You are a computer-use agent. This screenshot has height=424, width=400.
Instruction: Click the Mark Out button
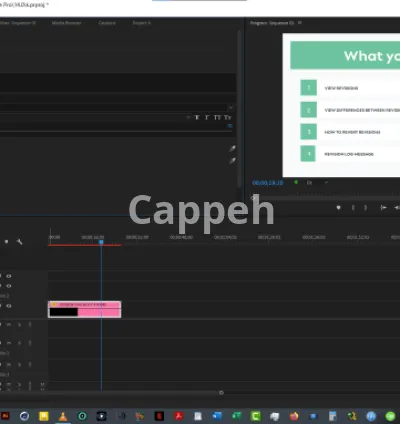365,208
